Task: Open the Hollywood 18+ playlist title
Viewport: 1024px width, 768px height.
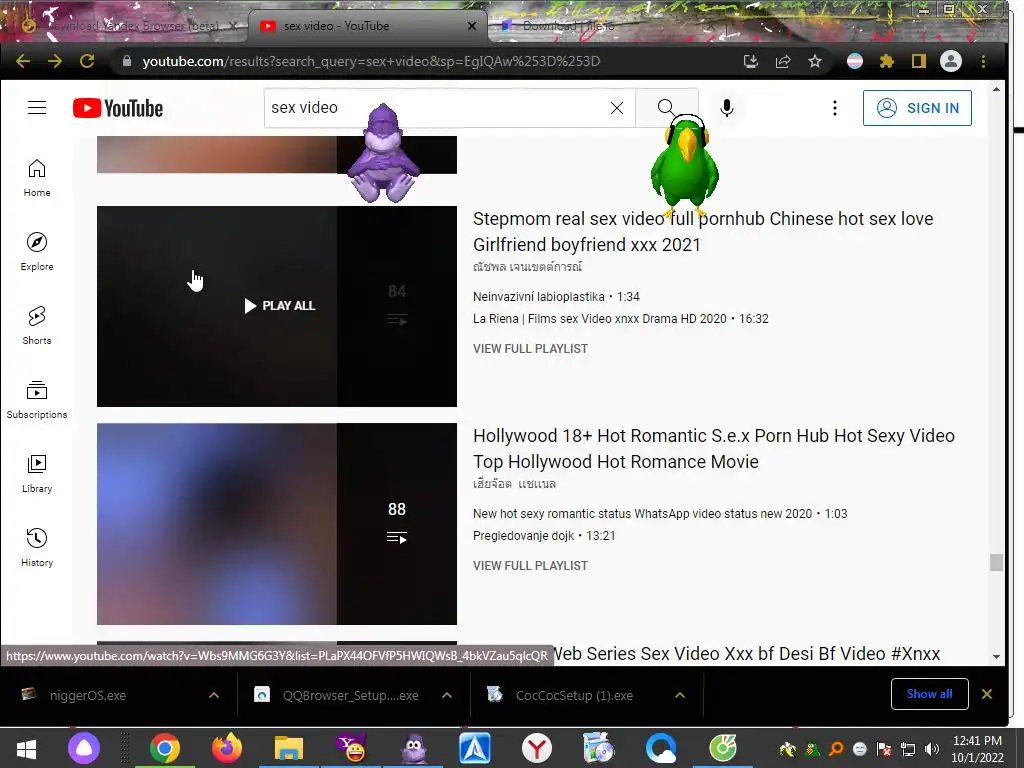Action: click(x=714, y=449)
